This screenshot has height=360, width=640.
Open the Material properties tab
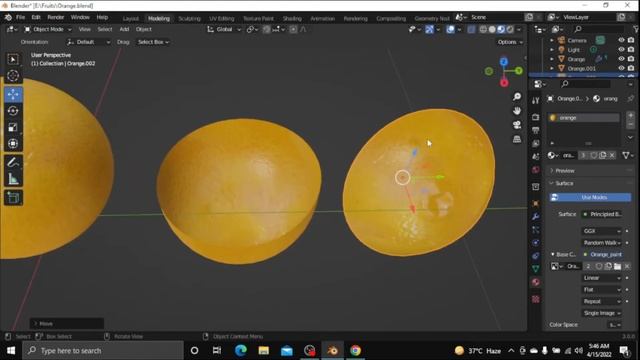(536, 282)
